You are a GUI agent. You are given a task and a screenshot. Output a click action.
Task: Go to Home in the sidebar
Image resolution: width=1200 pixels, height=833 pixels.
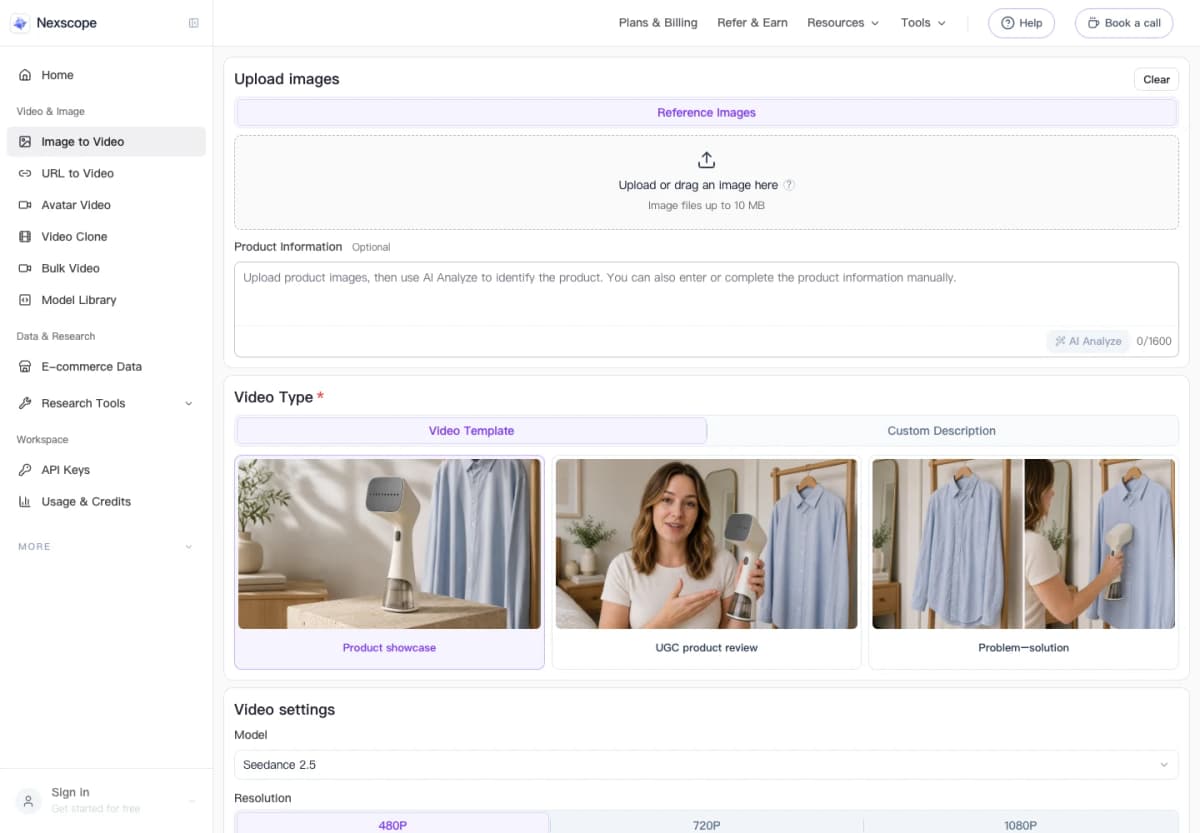click(x=106, y=75)
